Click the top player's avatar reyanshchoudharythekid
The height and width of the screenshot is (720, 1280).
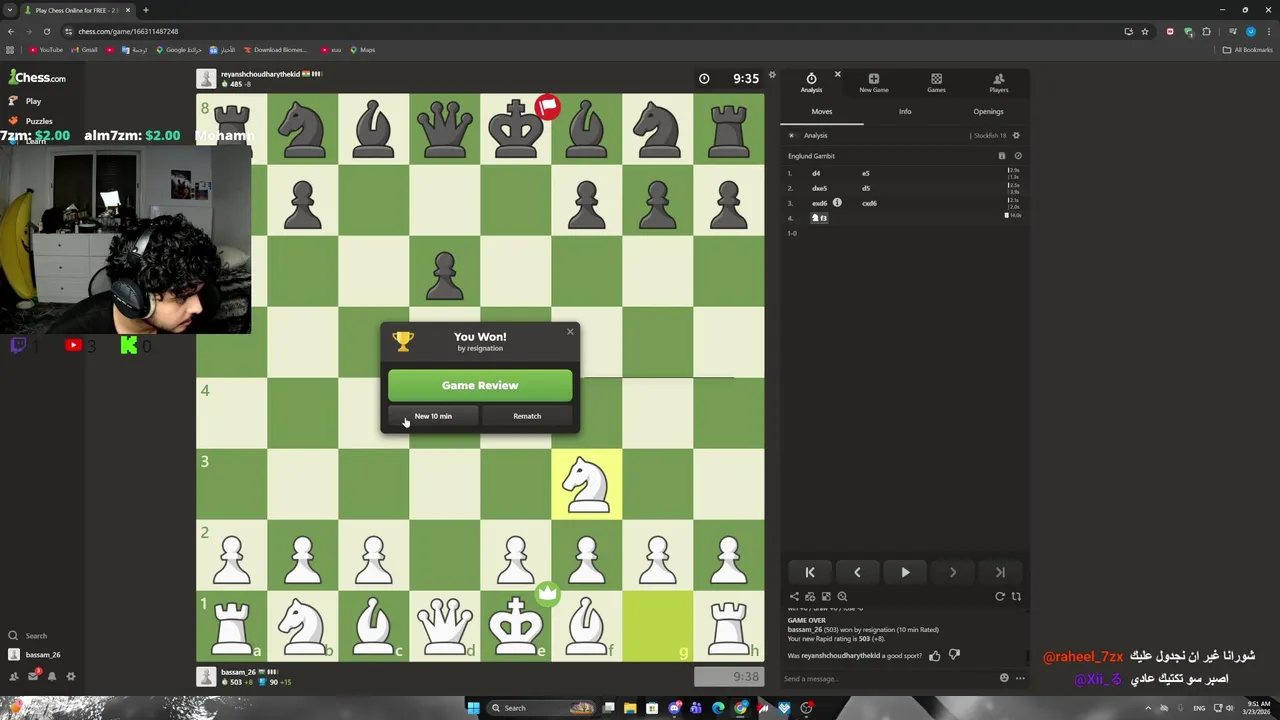pos(206,79)
